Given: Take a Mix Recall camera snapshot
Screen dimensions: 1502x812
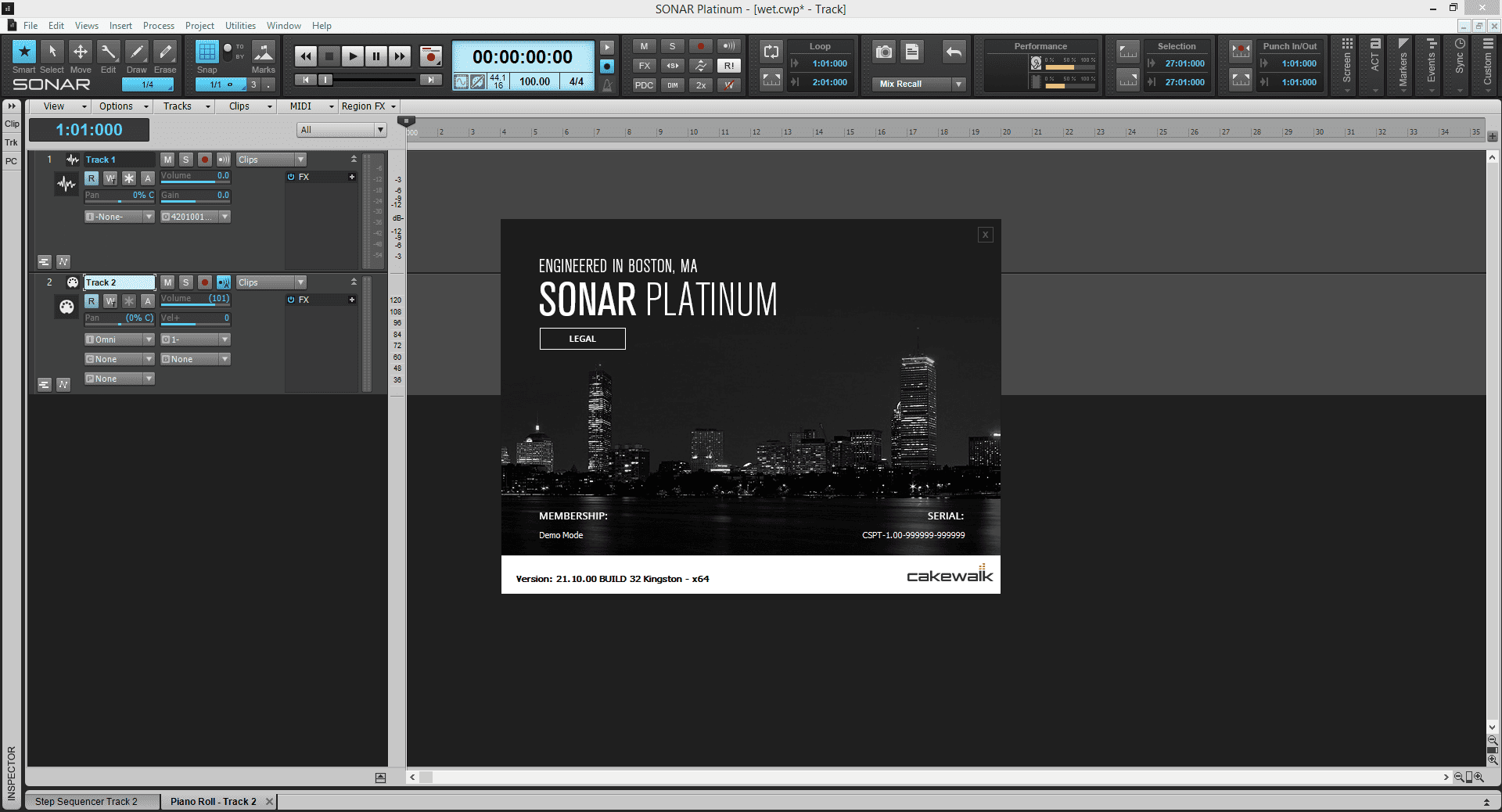Looking at the screenshot, I should click(884, 52).
